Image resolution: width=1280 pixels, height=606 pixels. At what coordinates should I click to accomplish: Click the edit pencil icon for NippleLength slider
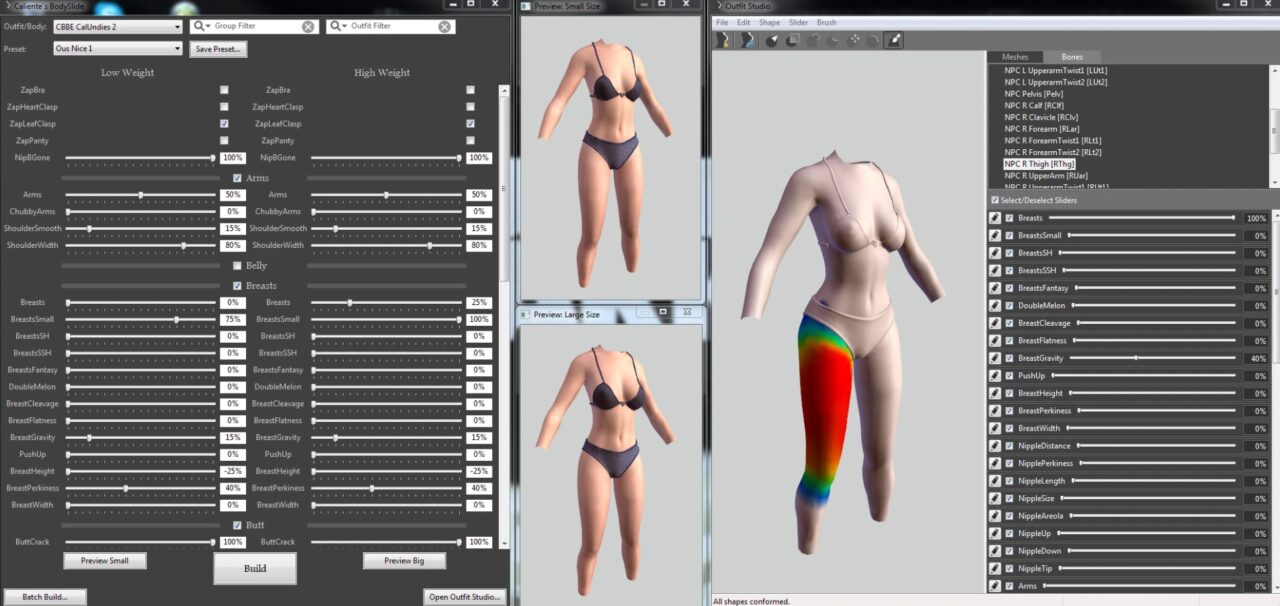pos(995,481)
